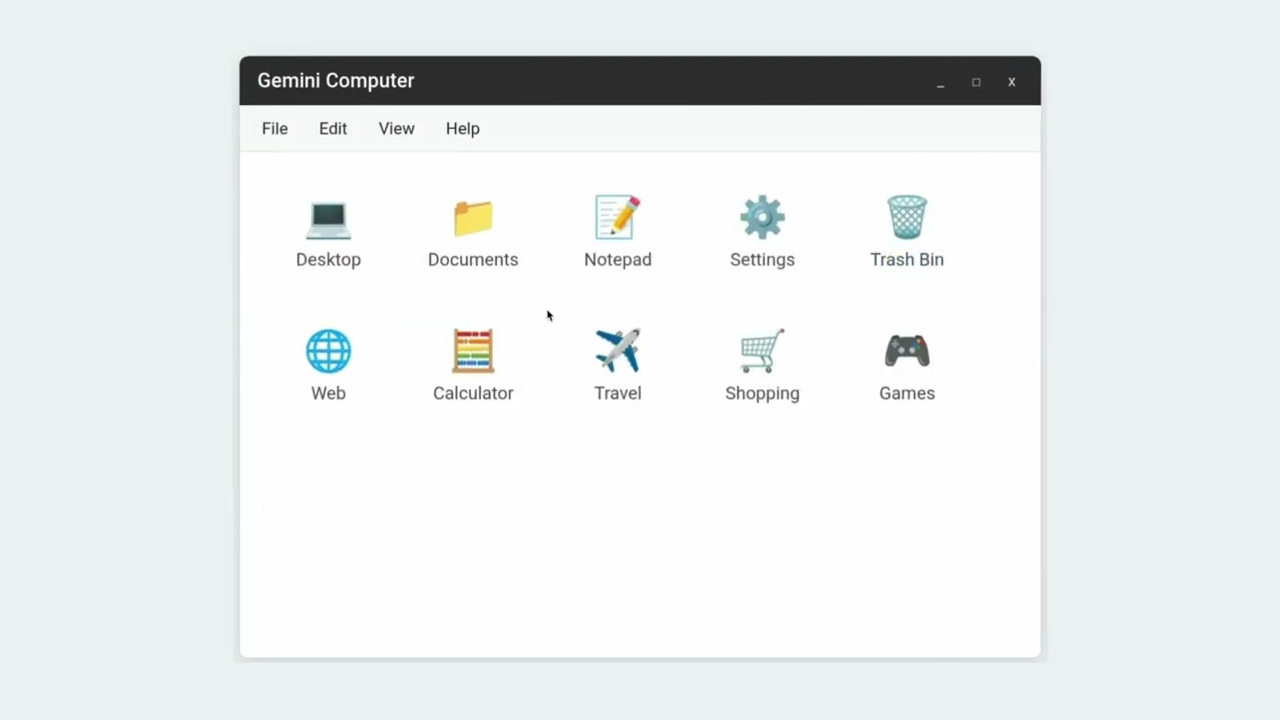This screenshot has width=1280, height=720.
Task: Open the Documents folder icon
Action: (473, 219)
